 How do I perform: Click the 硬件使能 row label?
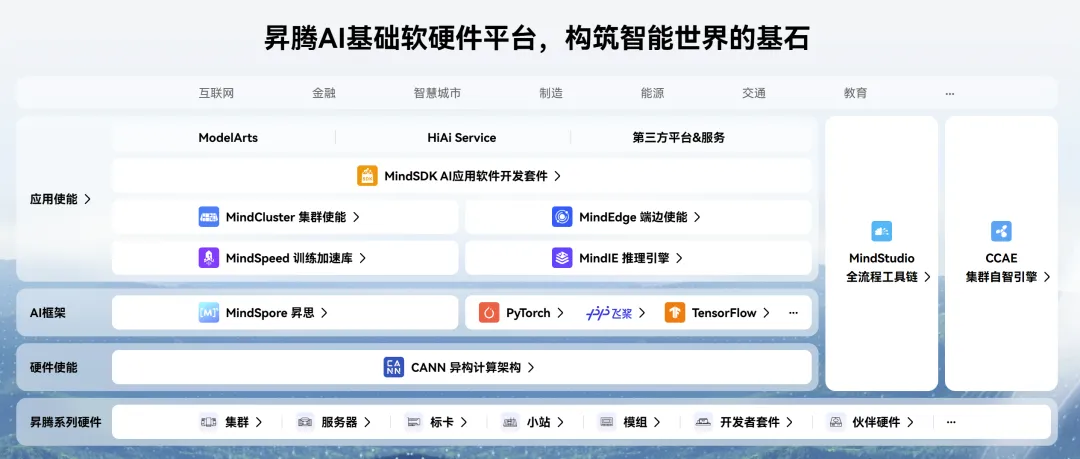(54, 367)
